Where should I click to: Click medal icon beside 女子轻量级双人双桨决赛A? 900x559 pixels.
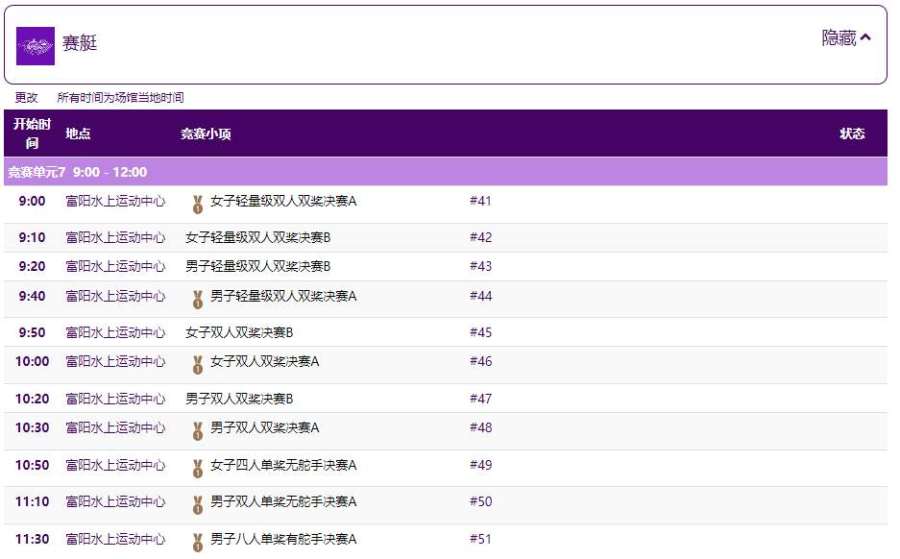(x=198, y=204)
